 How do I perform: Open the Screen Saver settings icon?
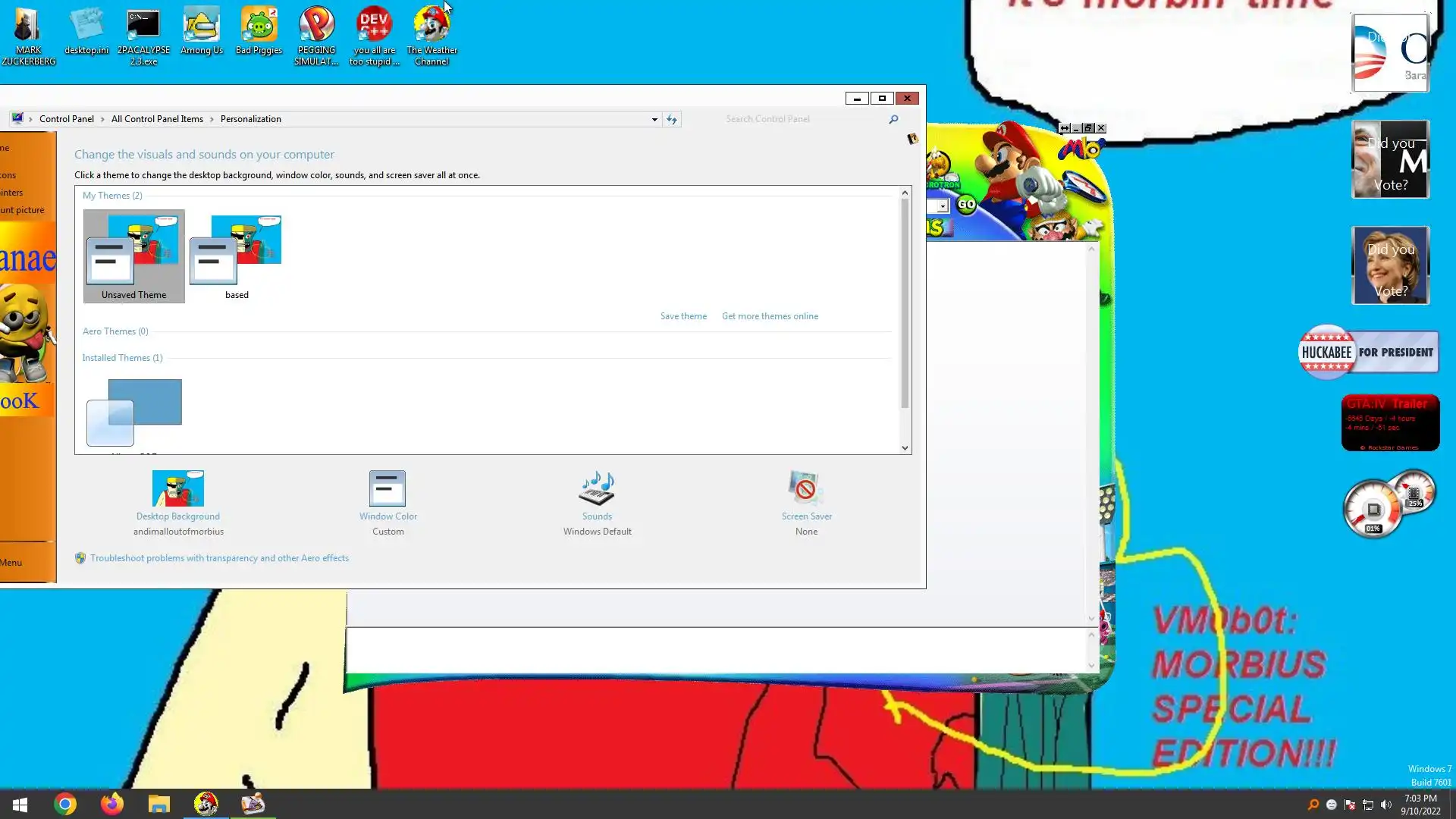pyautogui.click(x=805, y=489)
